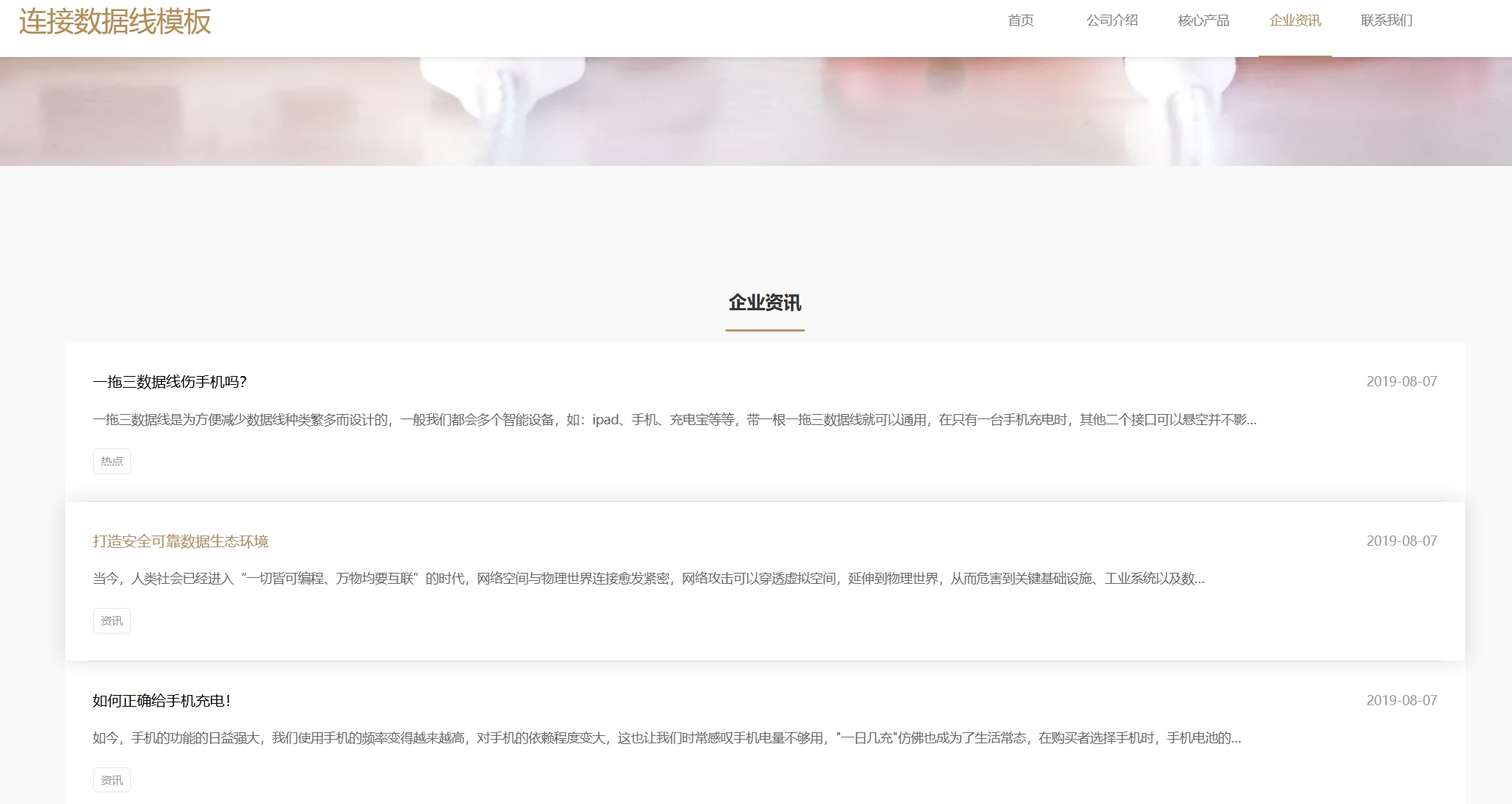Click summary beginning 当今，人类社会已经进入
The width and height of the screenshot is (1512, 804).
tap(648, 579)
